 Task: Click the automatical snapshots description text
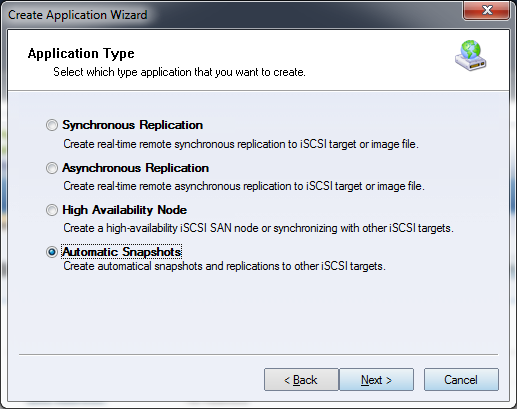[224, 266]
